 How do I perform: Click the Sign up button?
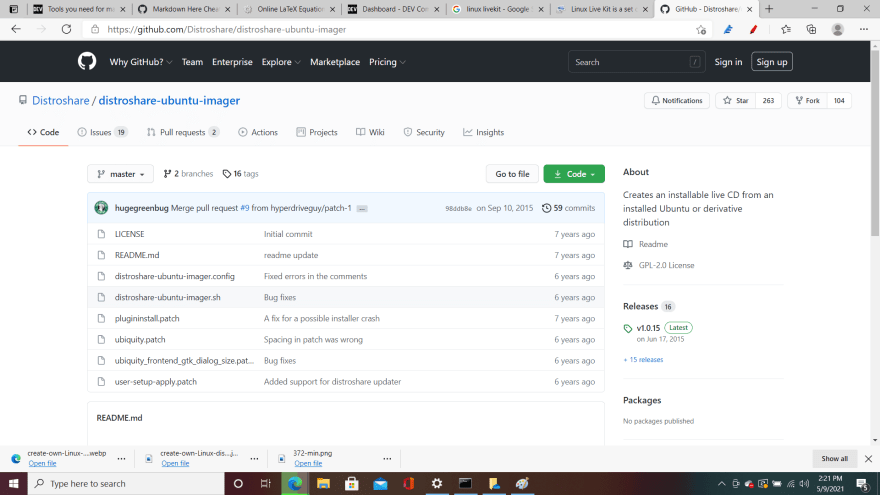[x=772, y=62]
